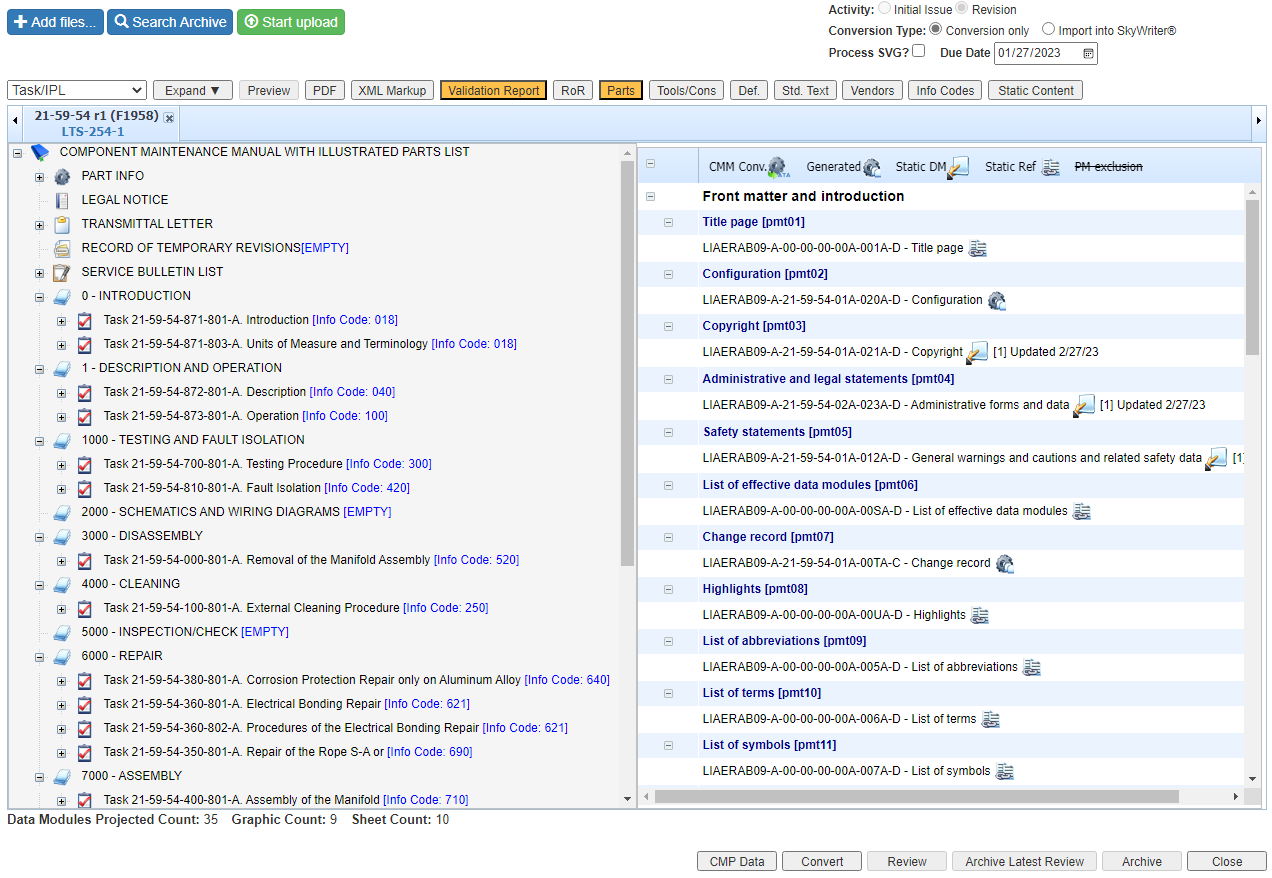Click the icon after List of abbreviations module
The height and width of the screenshot is (878, 1272).
(1032, 667)
